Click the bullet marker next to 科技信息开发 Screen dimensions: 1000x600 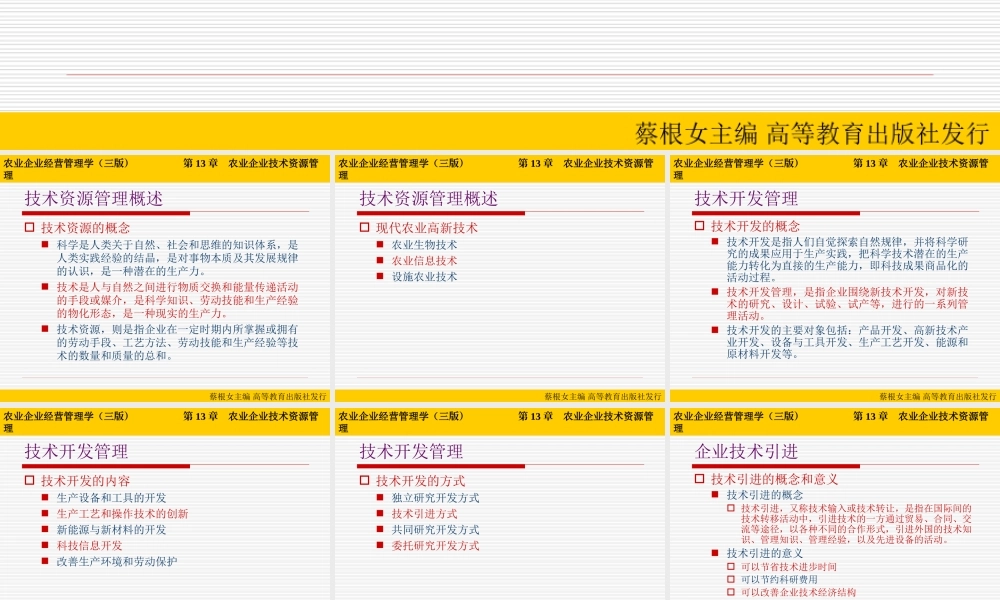[x=43, y=546]
